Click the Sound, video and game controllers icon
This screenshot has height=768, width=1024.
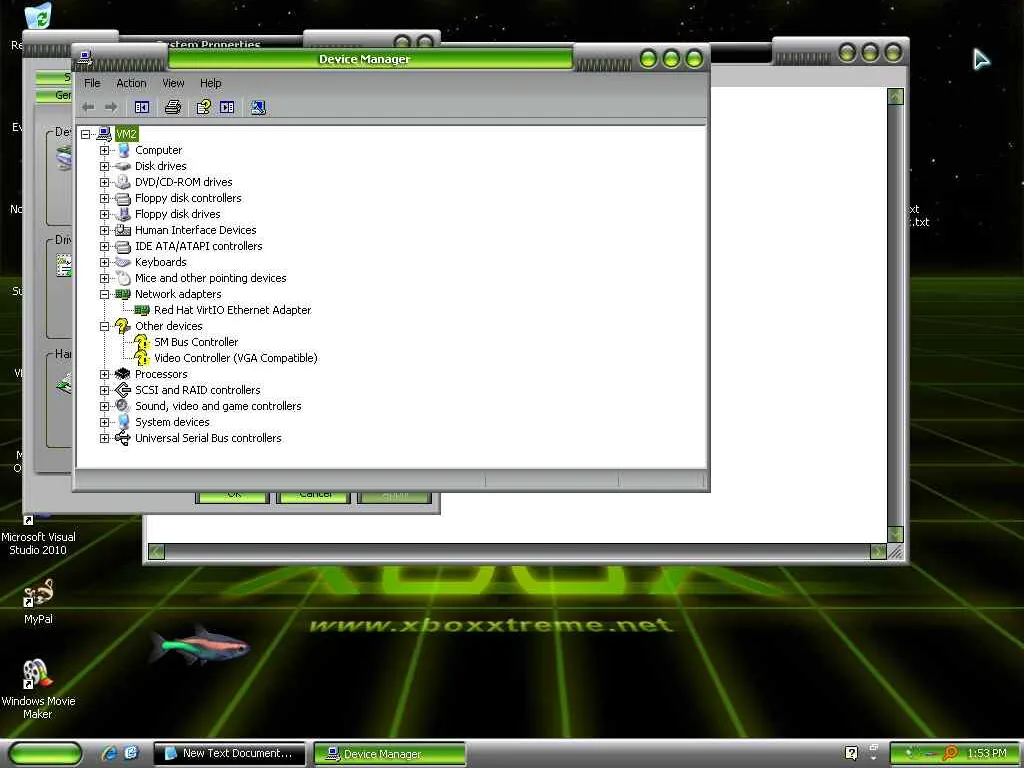pos(122,406)
